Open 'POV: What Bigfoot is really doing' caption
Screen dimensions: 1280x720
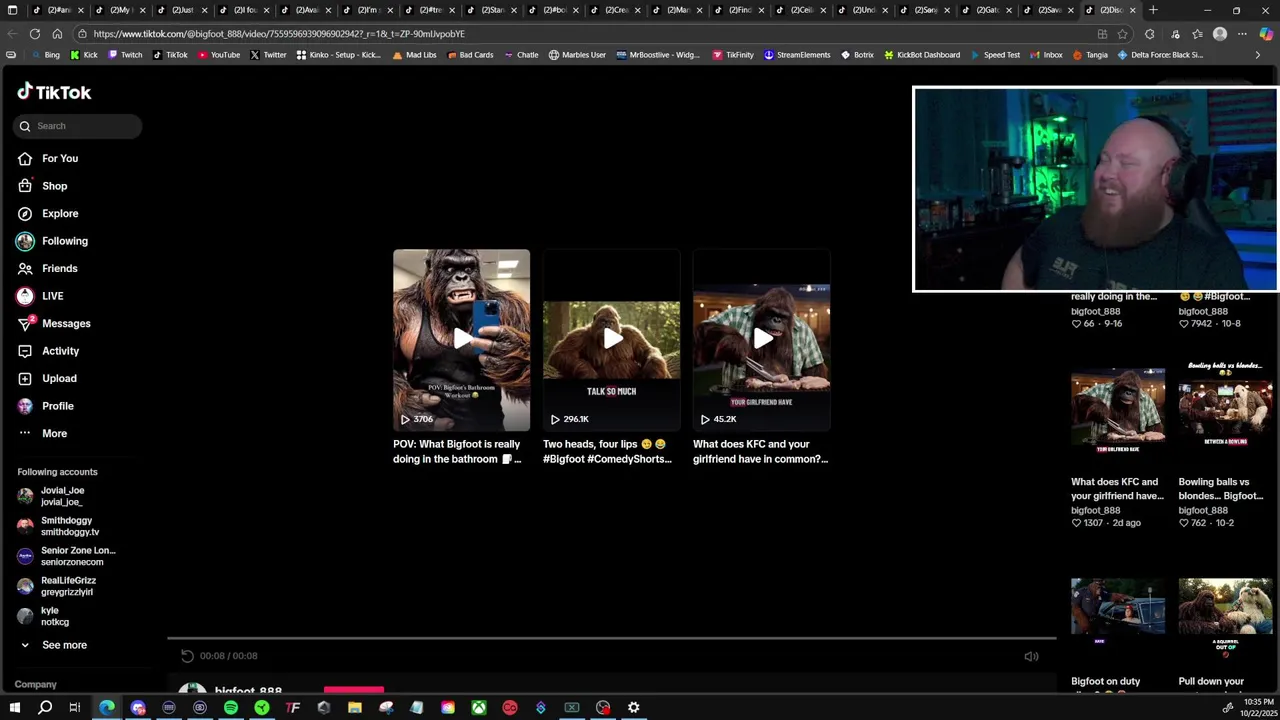[x=457, y=452]
